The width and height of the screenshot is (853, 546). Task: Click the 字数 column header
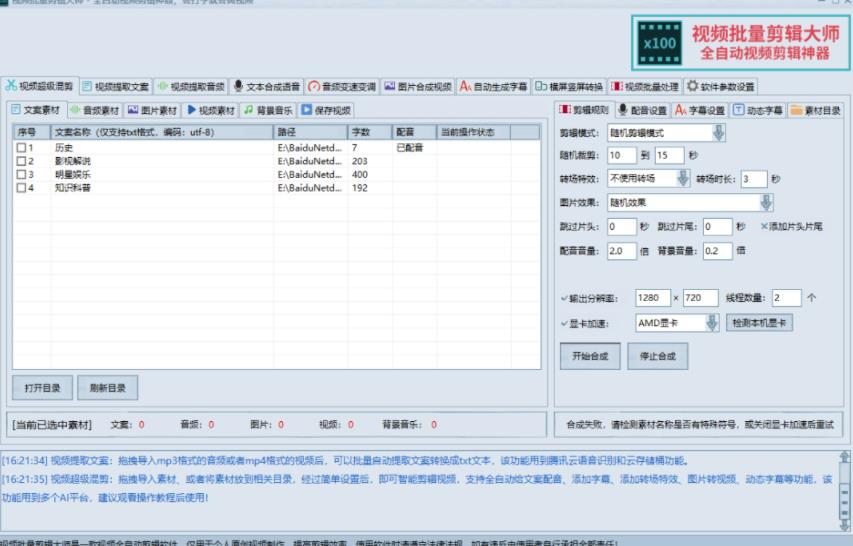pyautogui.click(x=360, y=132)
